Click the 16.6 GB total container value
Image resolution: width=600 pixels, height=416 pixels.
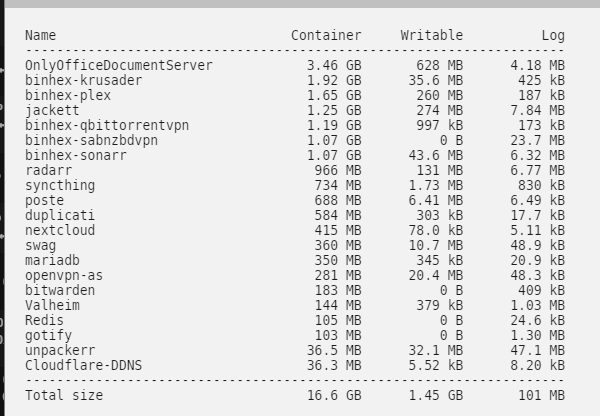(334, 395)
